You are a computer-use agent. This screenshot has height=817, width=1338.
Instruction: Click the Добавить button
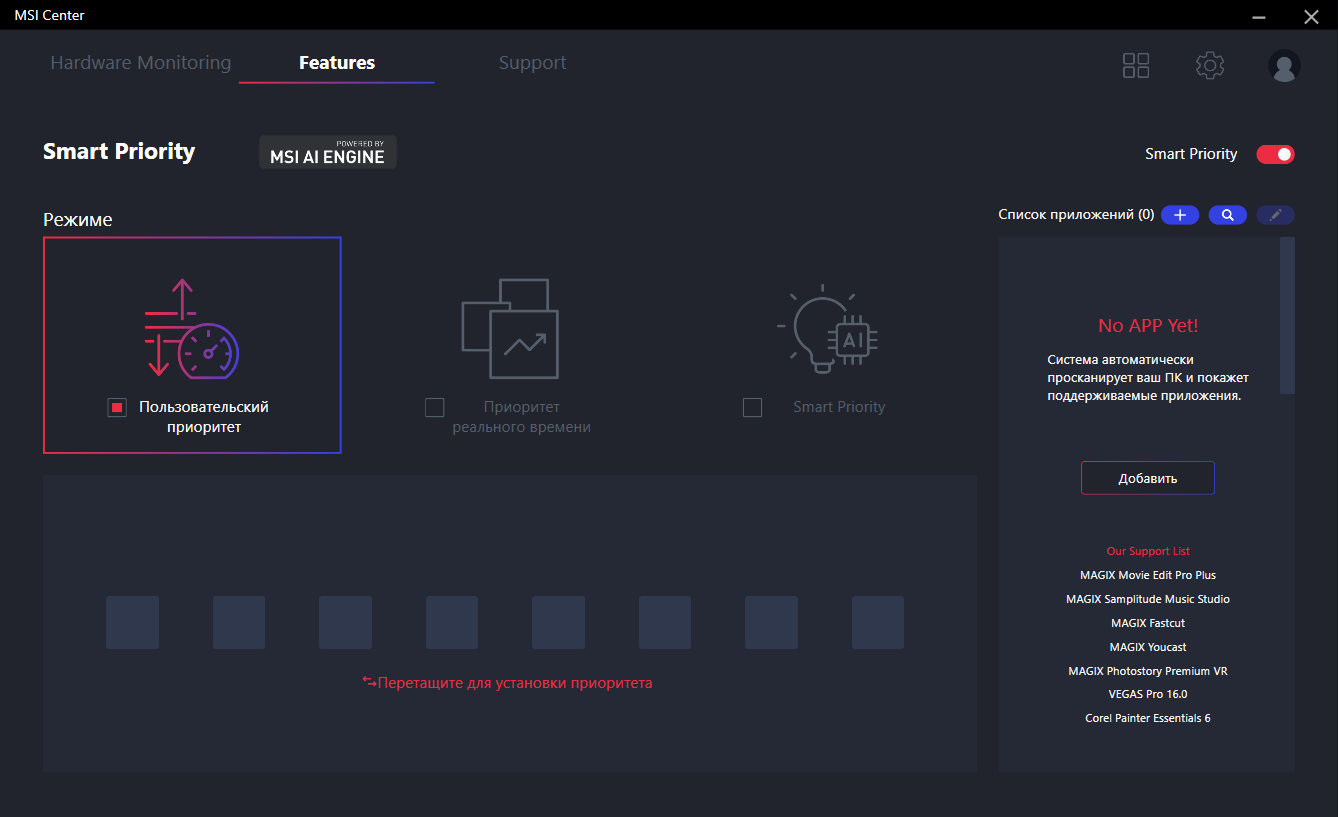pos(1148,478)
